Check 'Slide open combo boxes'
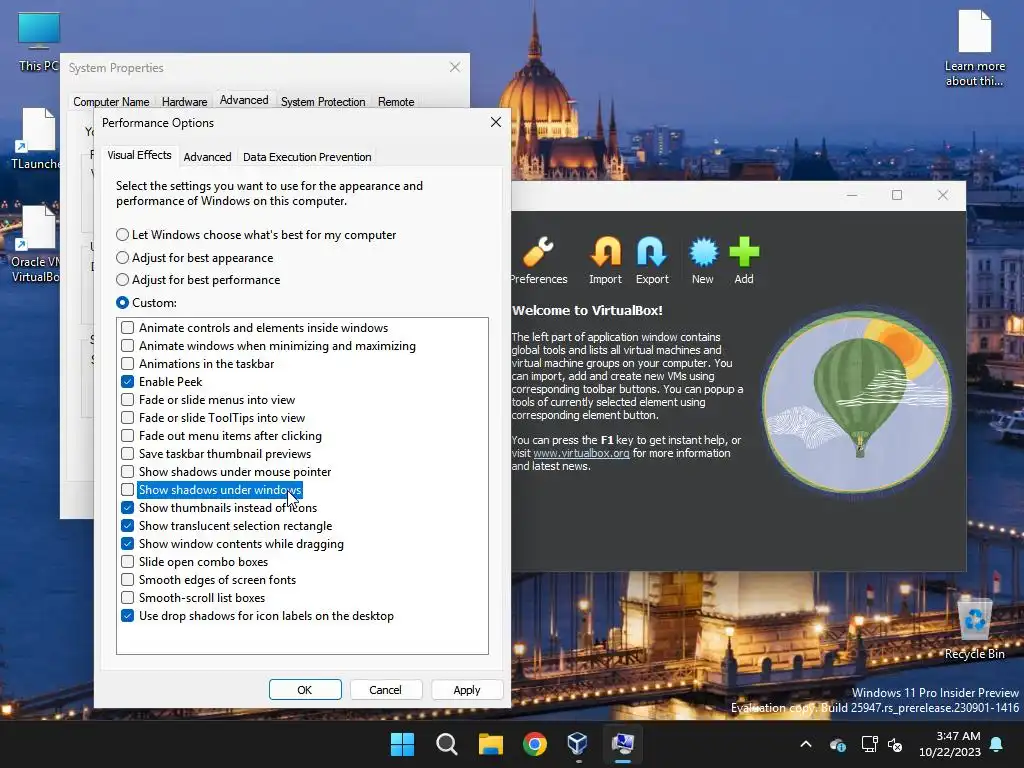The image size is (1024, 768). [127, 561]
